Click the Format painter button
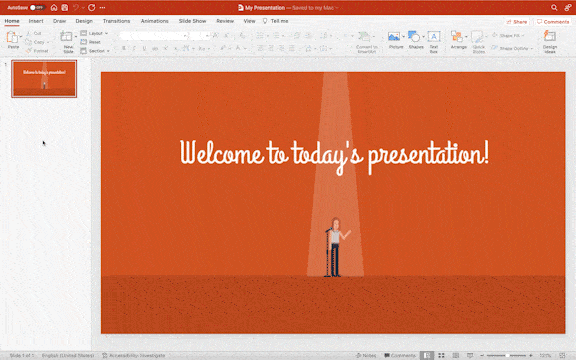 pyautogui.click(x=37, y=51)
